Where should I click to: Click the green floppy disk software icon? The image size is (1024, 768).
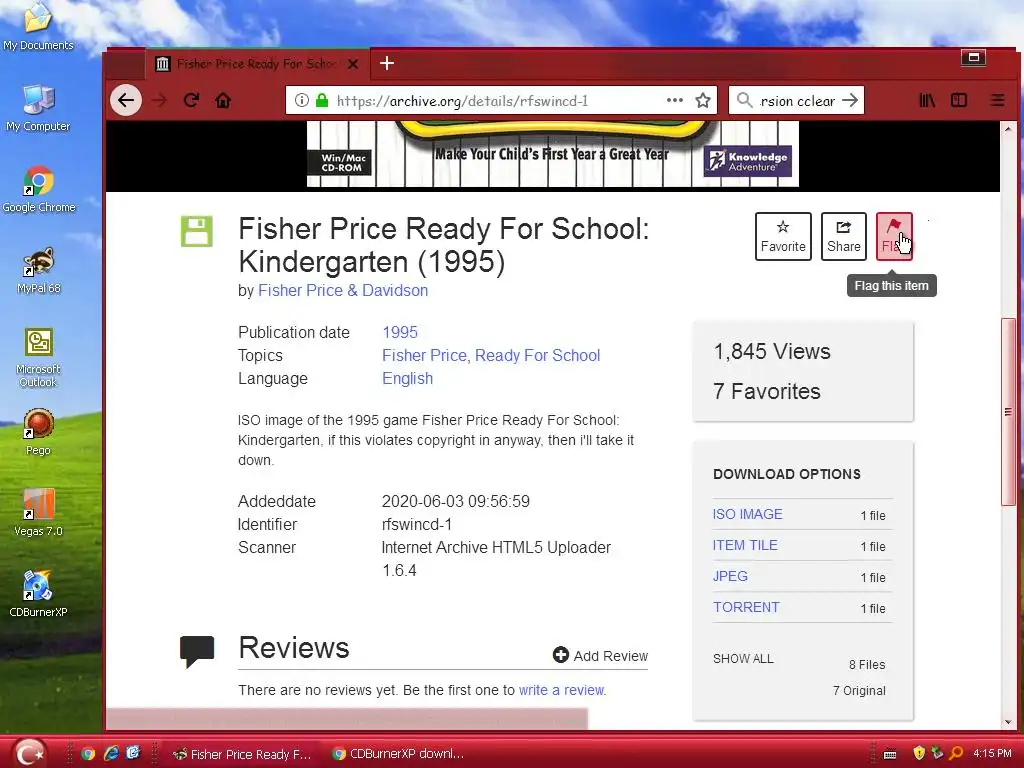coord(197,231)
